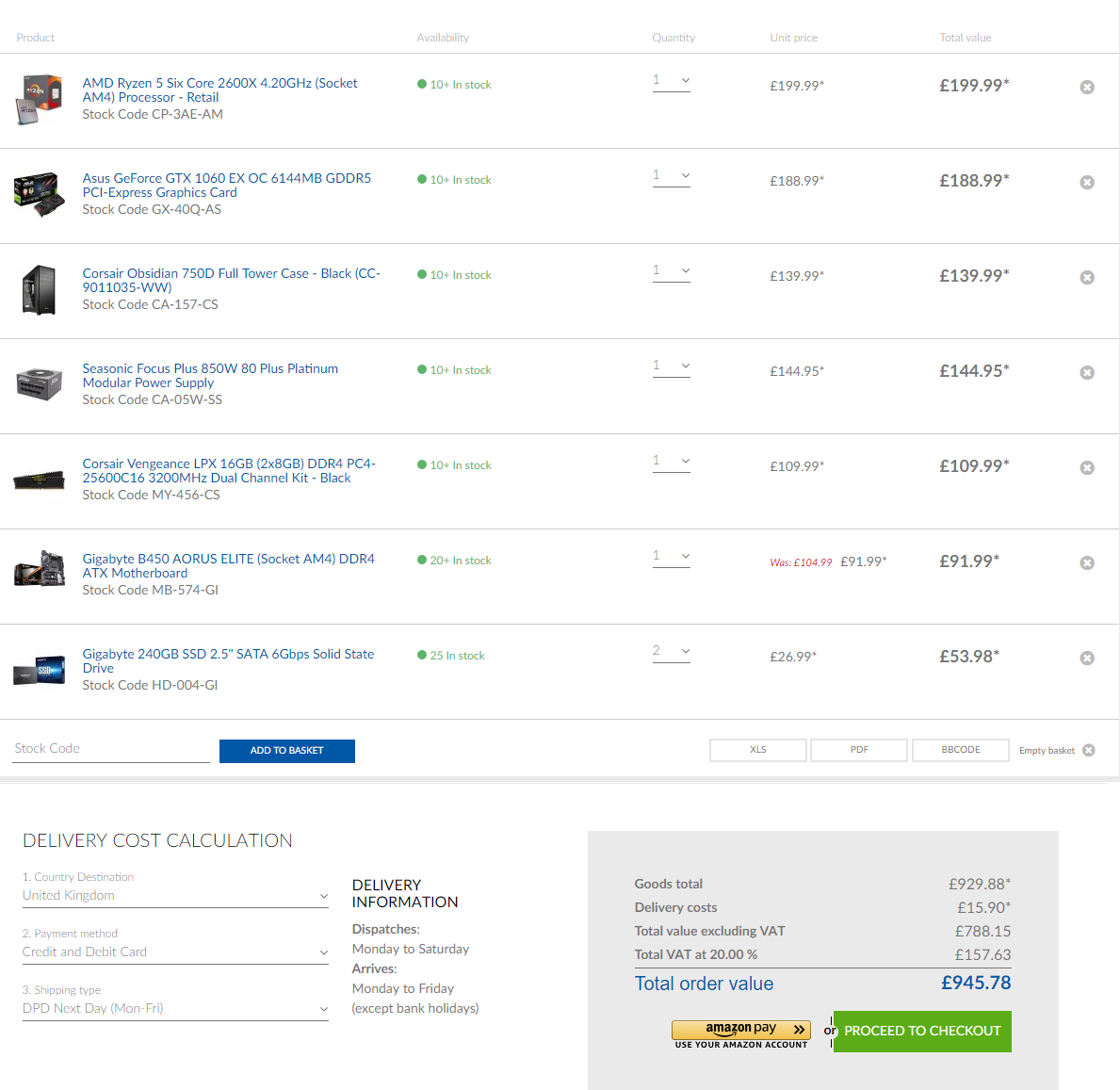Remove Corsair Vengeance LPX RAM from basket
Image resolution: width=1120 pixels, height=1090 pixels.
point(1087,467)
